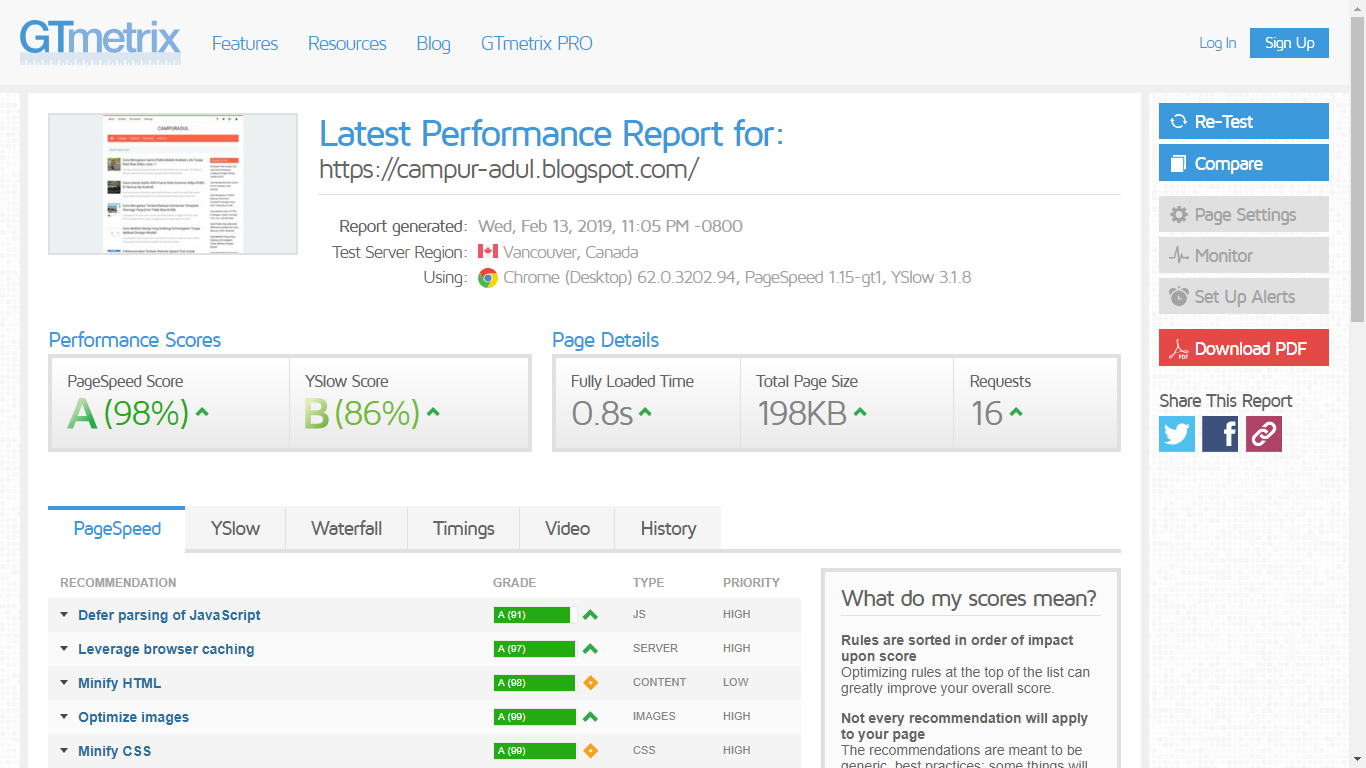Switch to the YSlow tab
1366x768 pixels.
[235, 528]
